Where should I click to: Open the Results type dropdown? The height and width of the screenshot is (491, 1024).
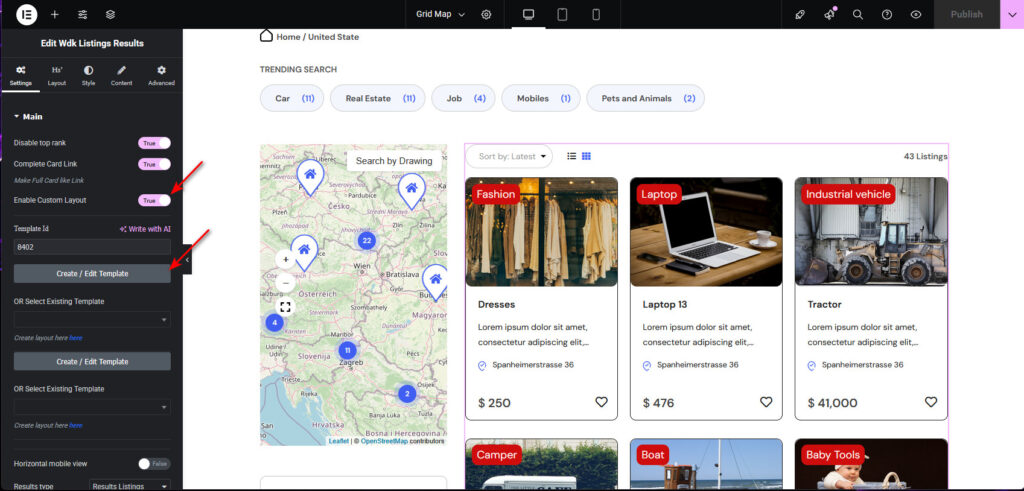coord(130,486)
